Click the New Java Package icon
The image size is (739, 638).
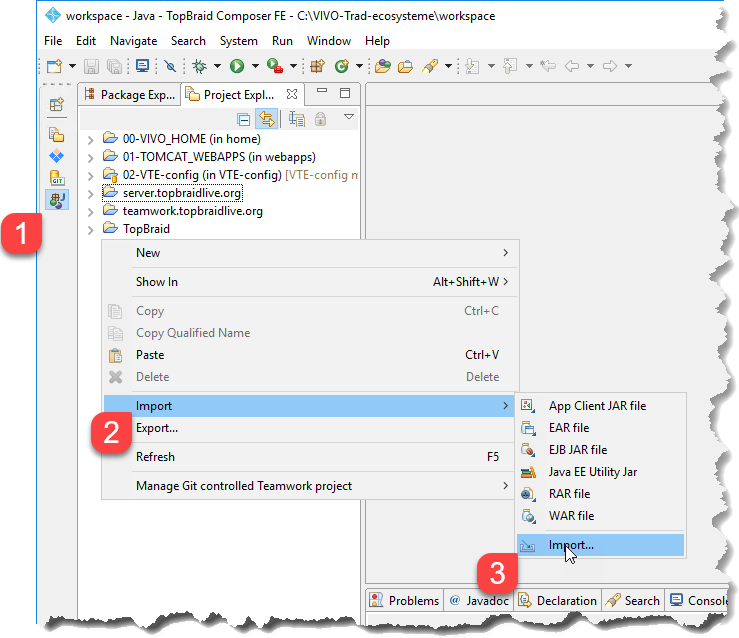pyautogui.click(x=317, y=66)
